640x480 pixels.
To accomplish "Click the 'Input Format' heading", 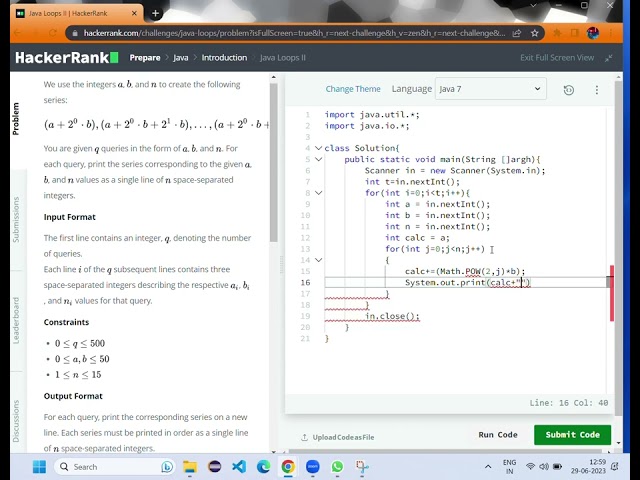I will pyautogui.click(x=69, y=217).
